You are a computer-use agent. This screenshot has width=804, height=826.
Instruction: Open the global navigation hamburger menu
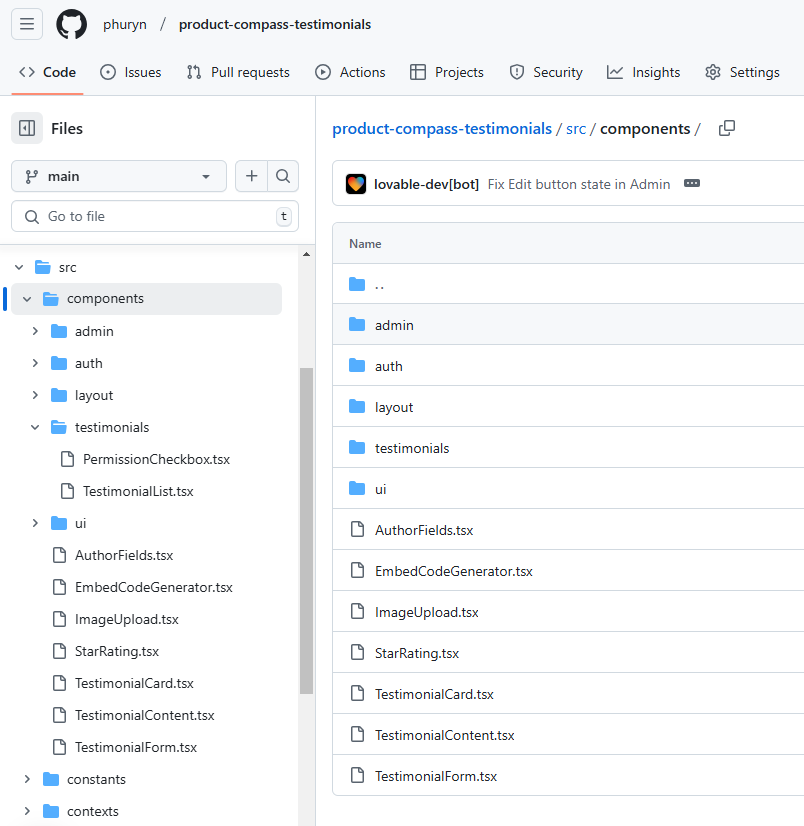point(27,24)
